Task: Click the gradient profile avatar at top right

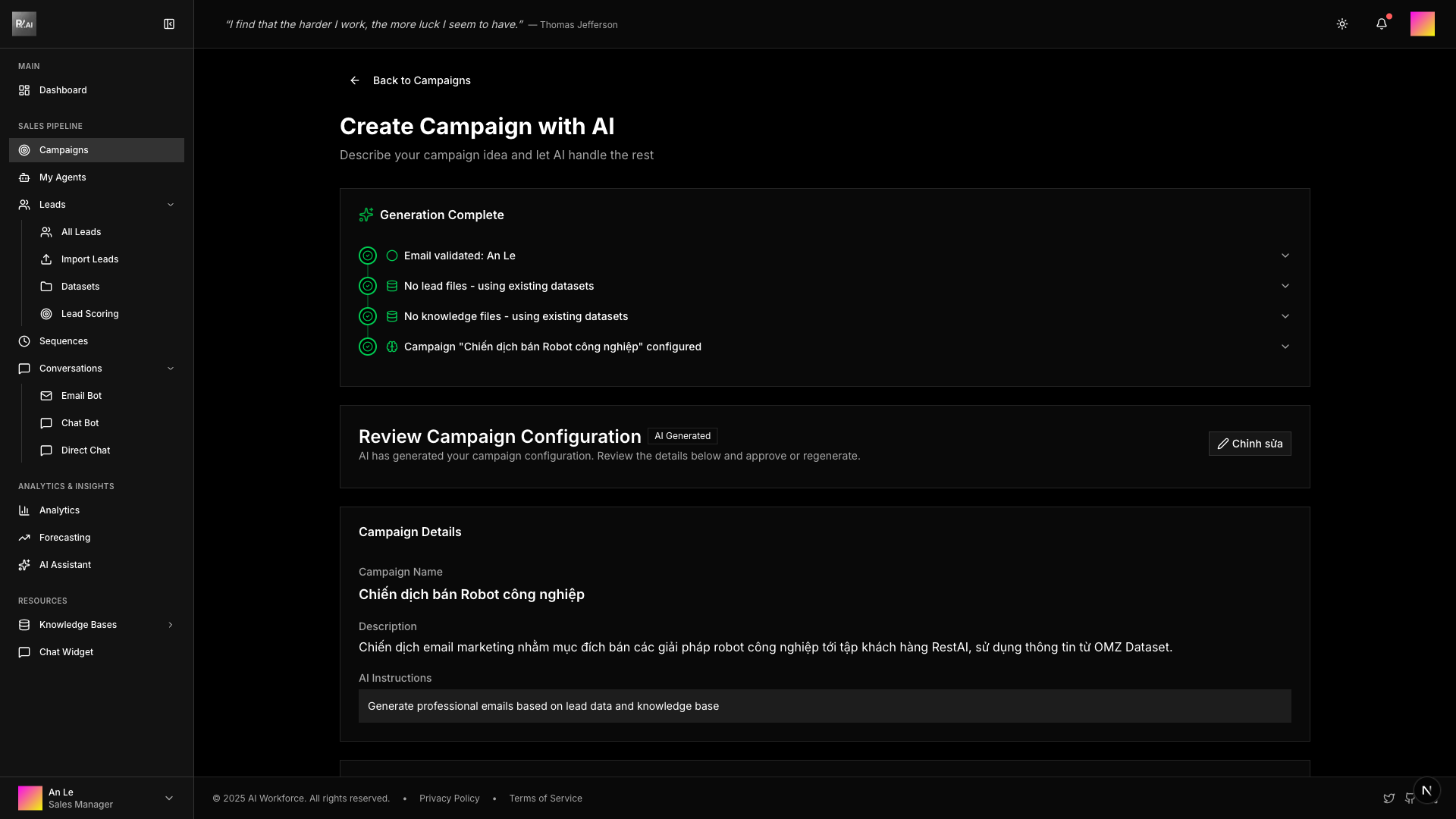Action: pos(1422,24)
